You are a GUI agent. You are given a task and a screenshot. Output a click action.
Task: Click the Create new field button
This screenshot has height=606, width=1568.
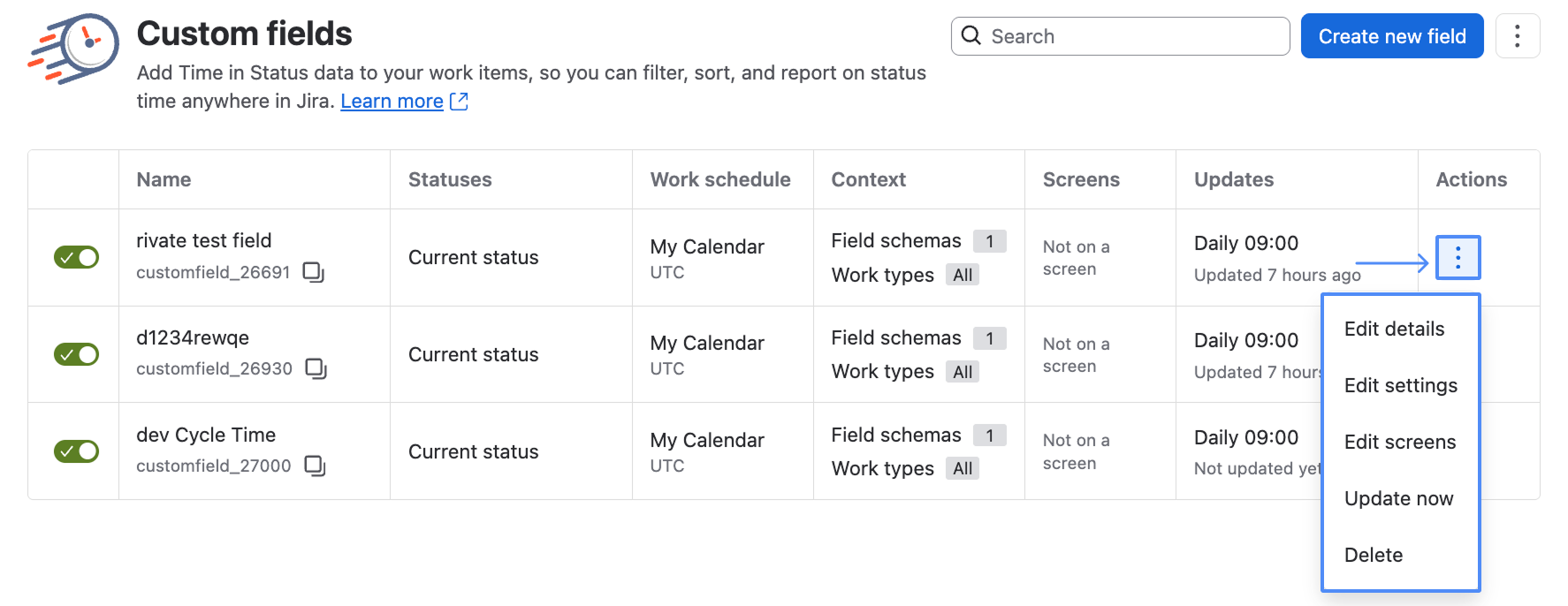1392,36
